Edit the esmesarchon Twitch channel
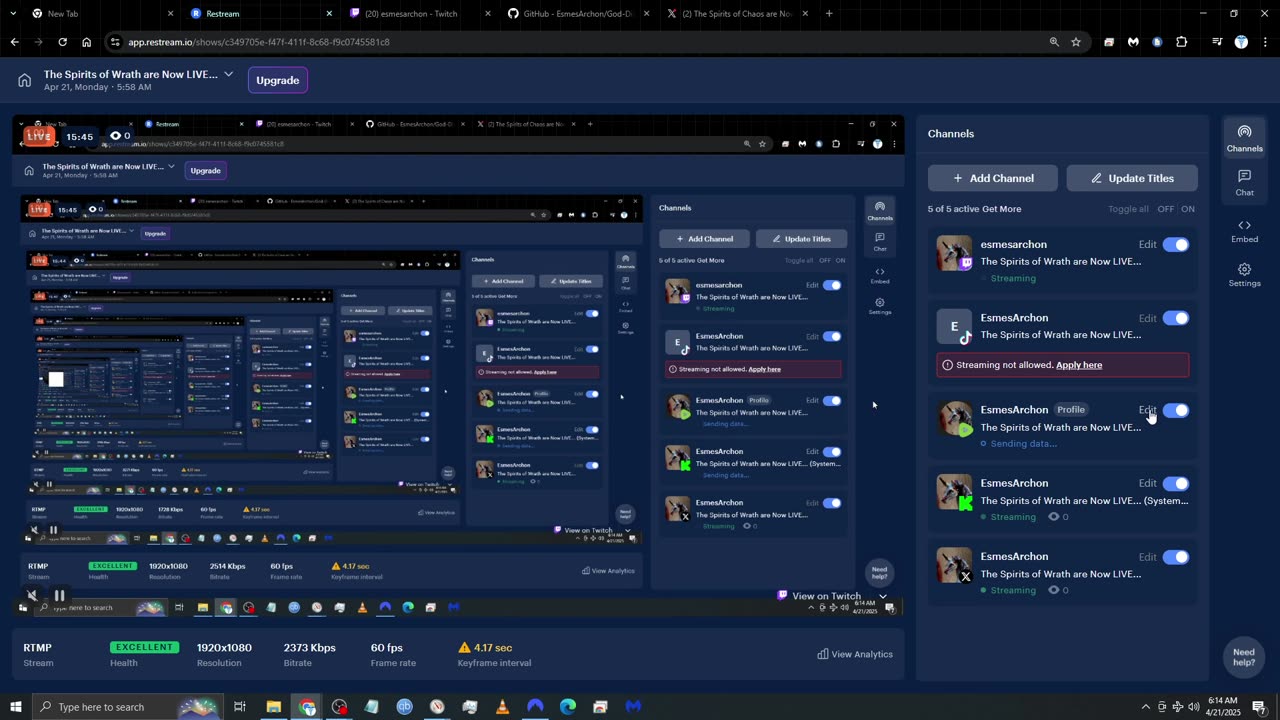The image size is (1280, 720). (x=1147, y=245)
